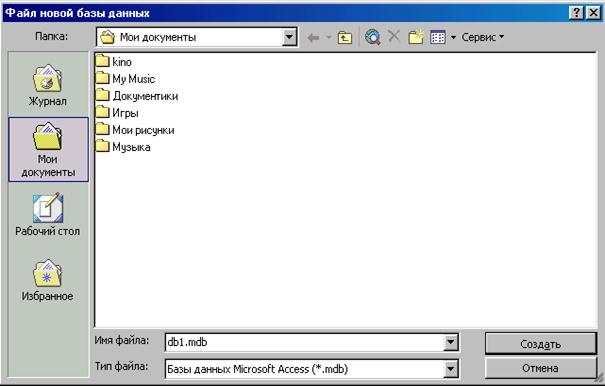Image resolution: width=605 pixels, height=386 pixels.
Task: Click the Search the Web icon
Action: click(373, 37)
